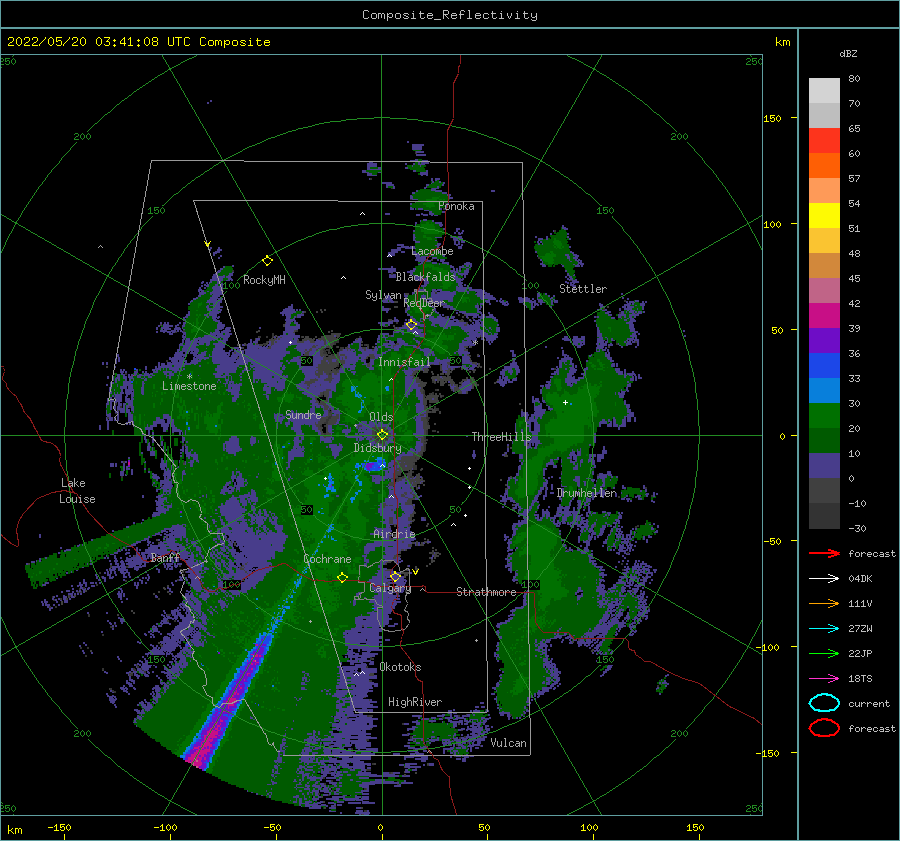Viewport: 900px width, 841px height.
Task: Click the Sundre label
Action: coord(303,414)
